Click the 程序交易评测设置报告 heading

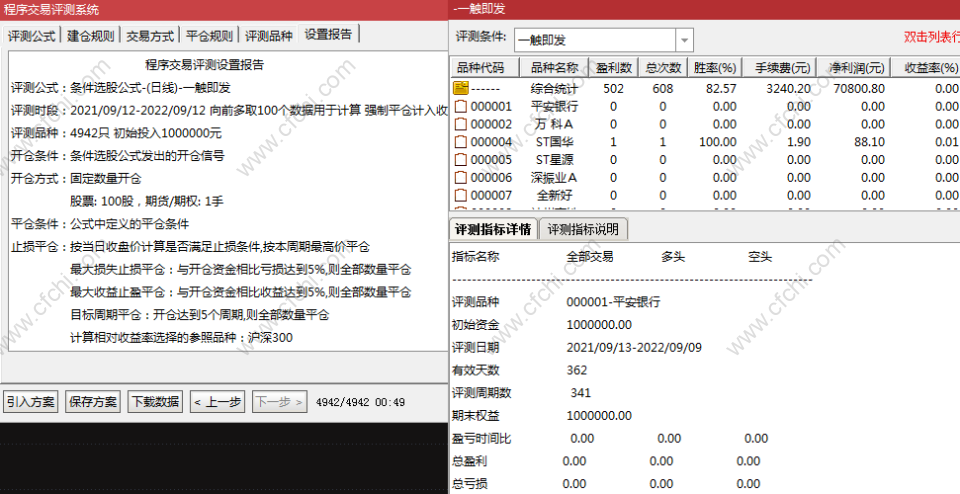coord(204,64)
